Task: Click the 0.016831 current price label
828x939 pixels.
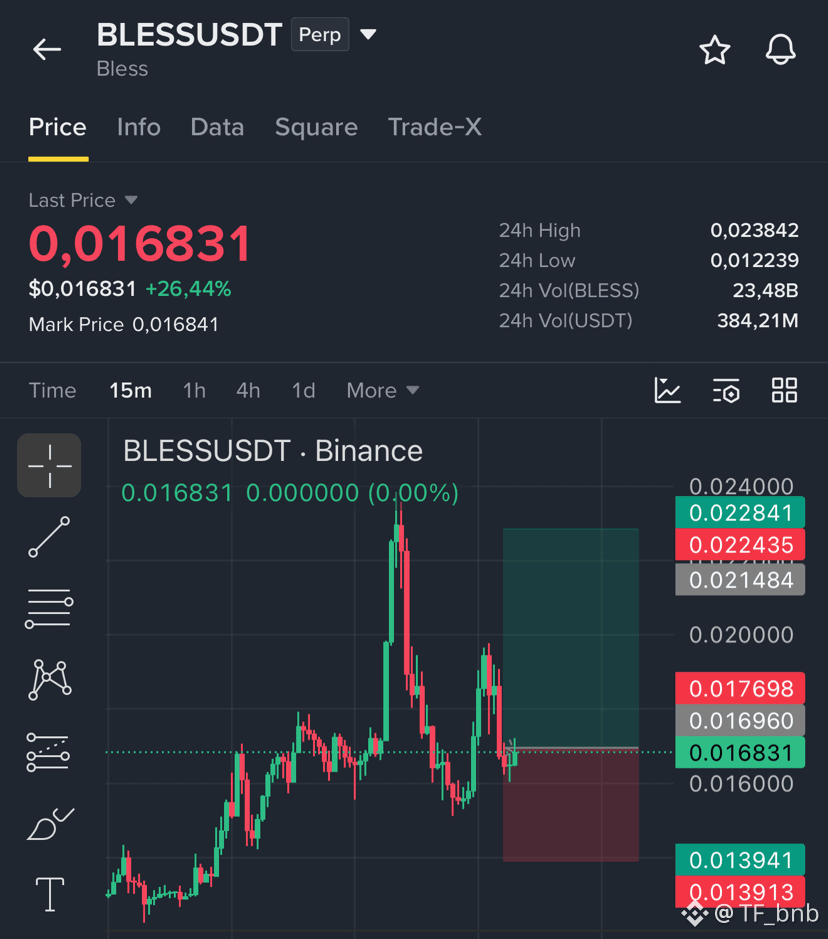Action: [740, 753]
